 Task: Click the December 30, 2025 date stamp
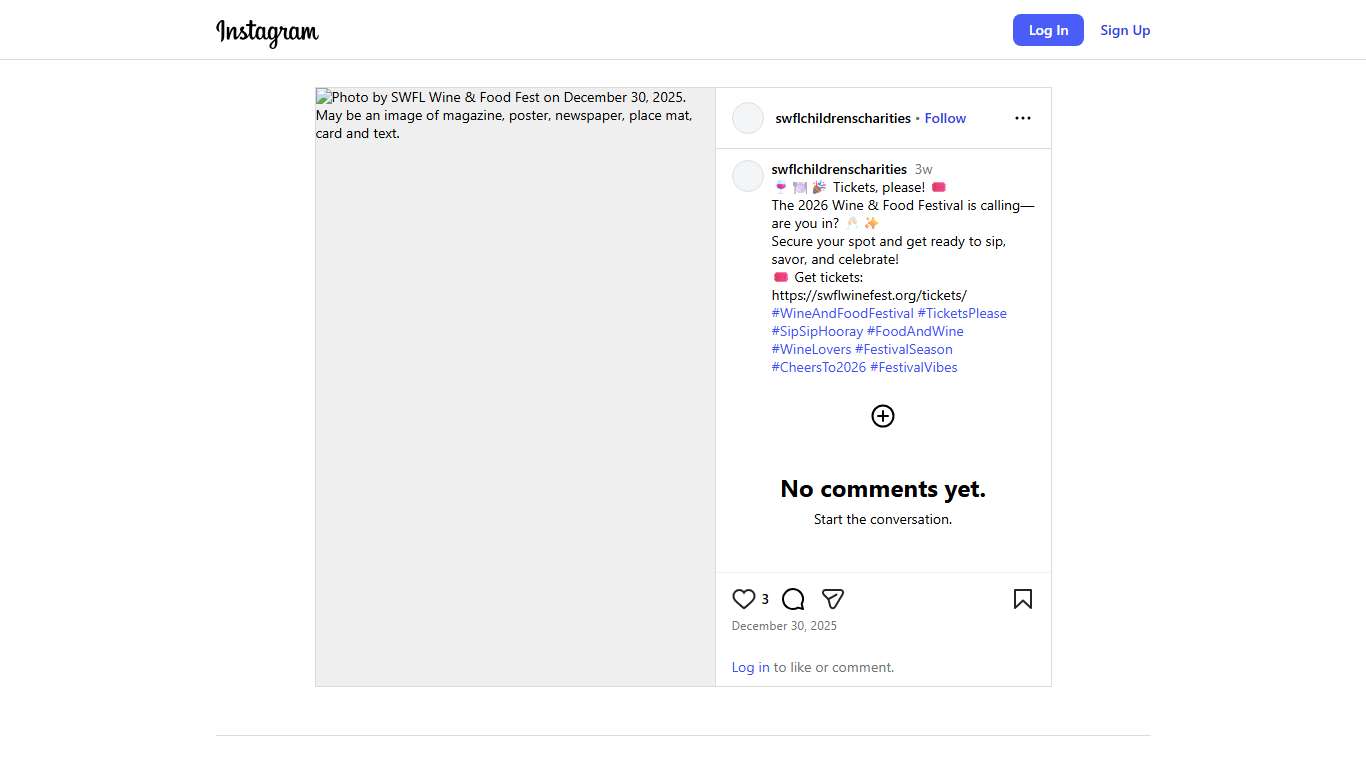tap(784, 626)
